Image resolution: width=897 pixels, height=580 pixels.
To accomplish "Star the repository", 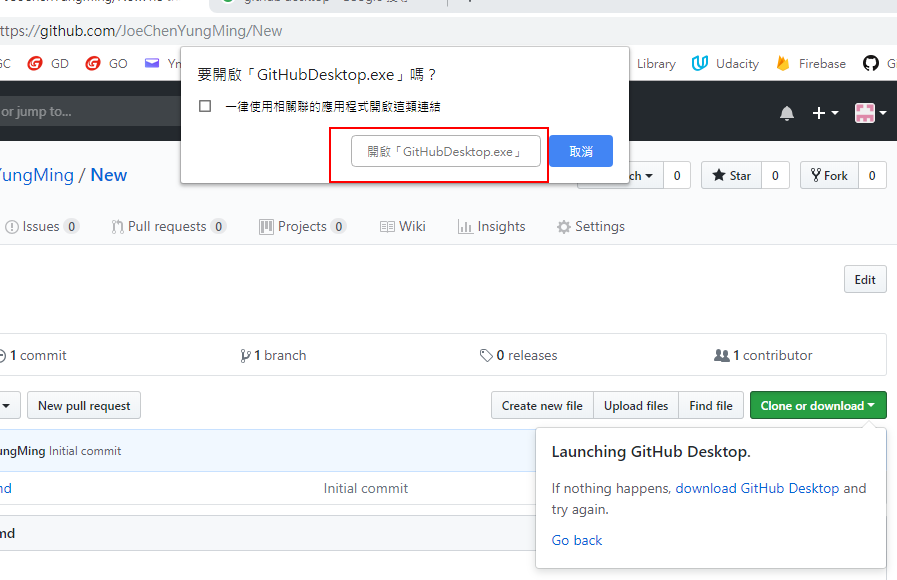I will [731, 176].
